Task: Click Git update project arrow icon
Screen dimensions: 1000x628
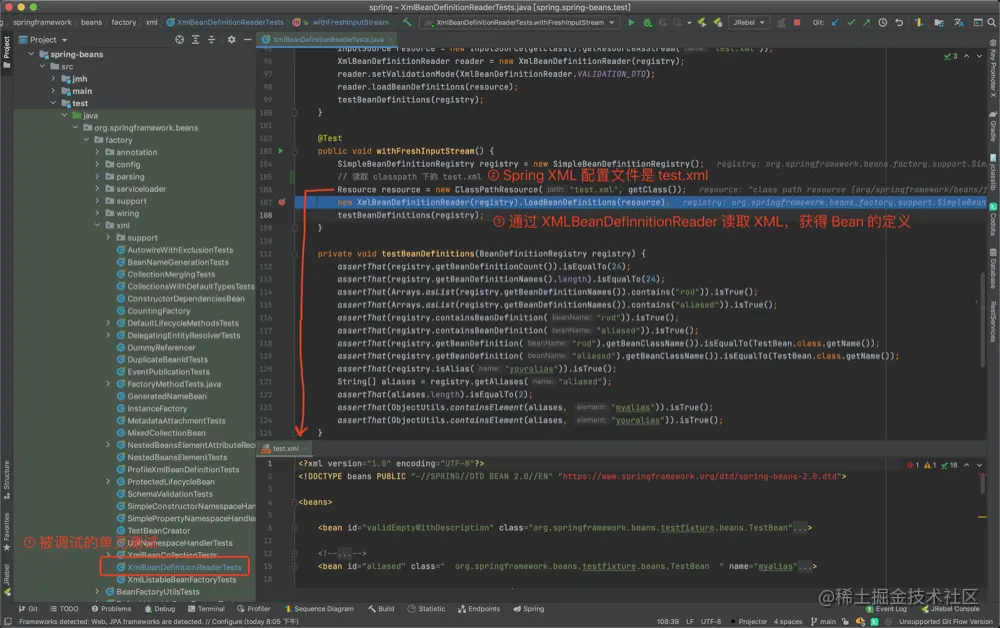Action: click(x=835, y=22)
